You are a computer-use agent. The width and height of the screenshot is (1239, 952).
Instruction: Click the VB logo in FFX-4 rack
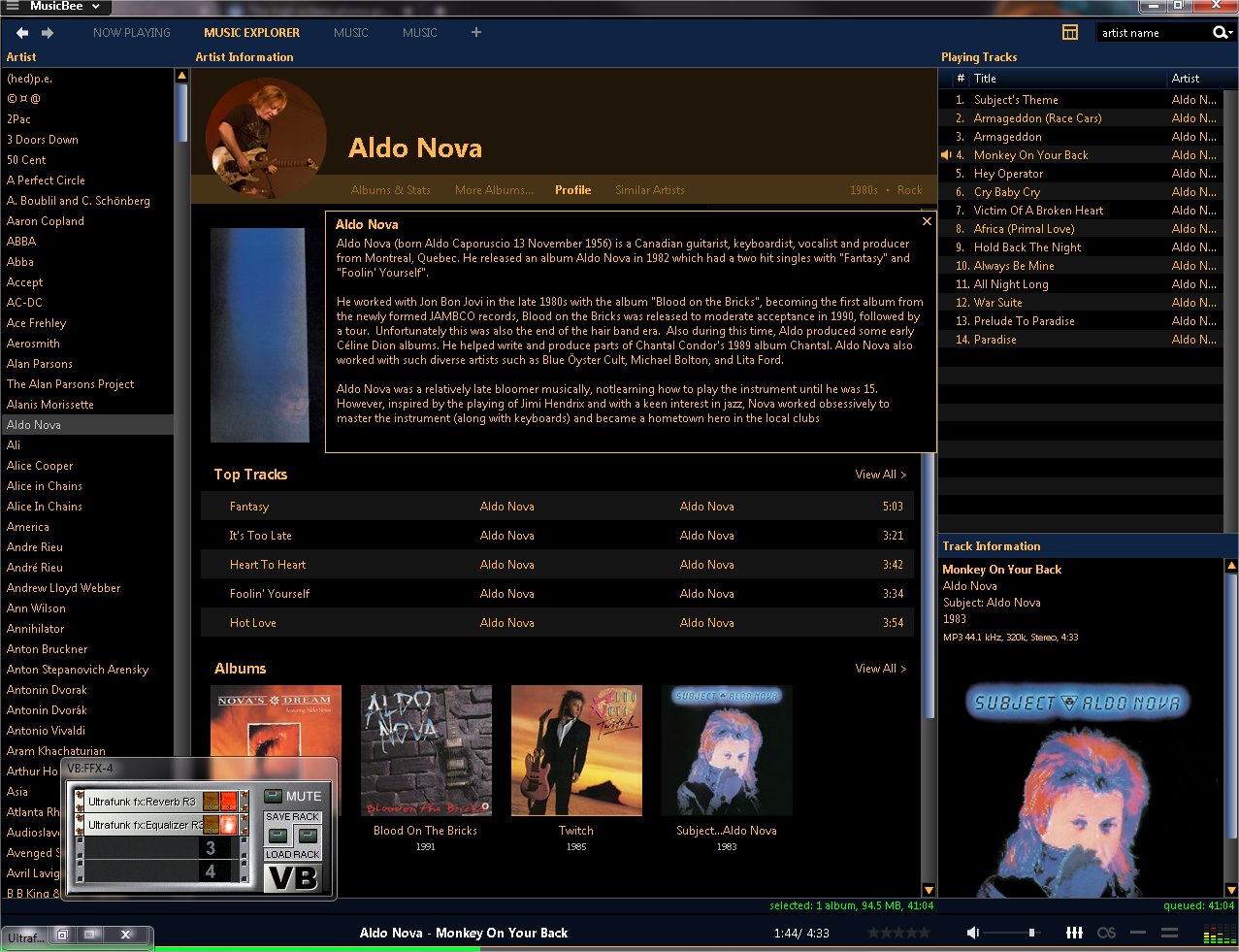pyautogui.click(x=293, y=877)
